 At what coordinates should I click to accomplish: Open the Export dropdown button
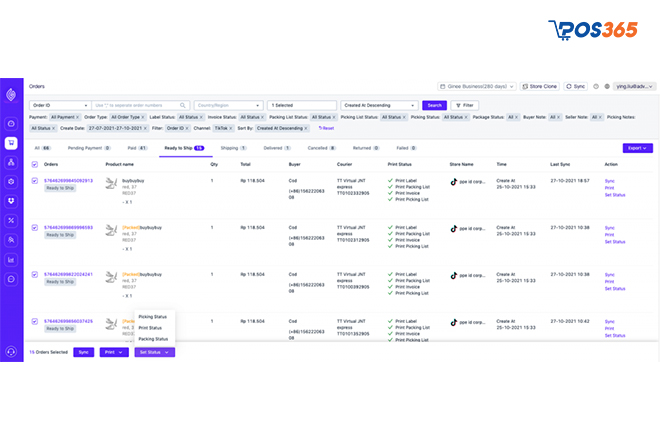pyautogui.click(x=637, y=147)
